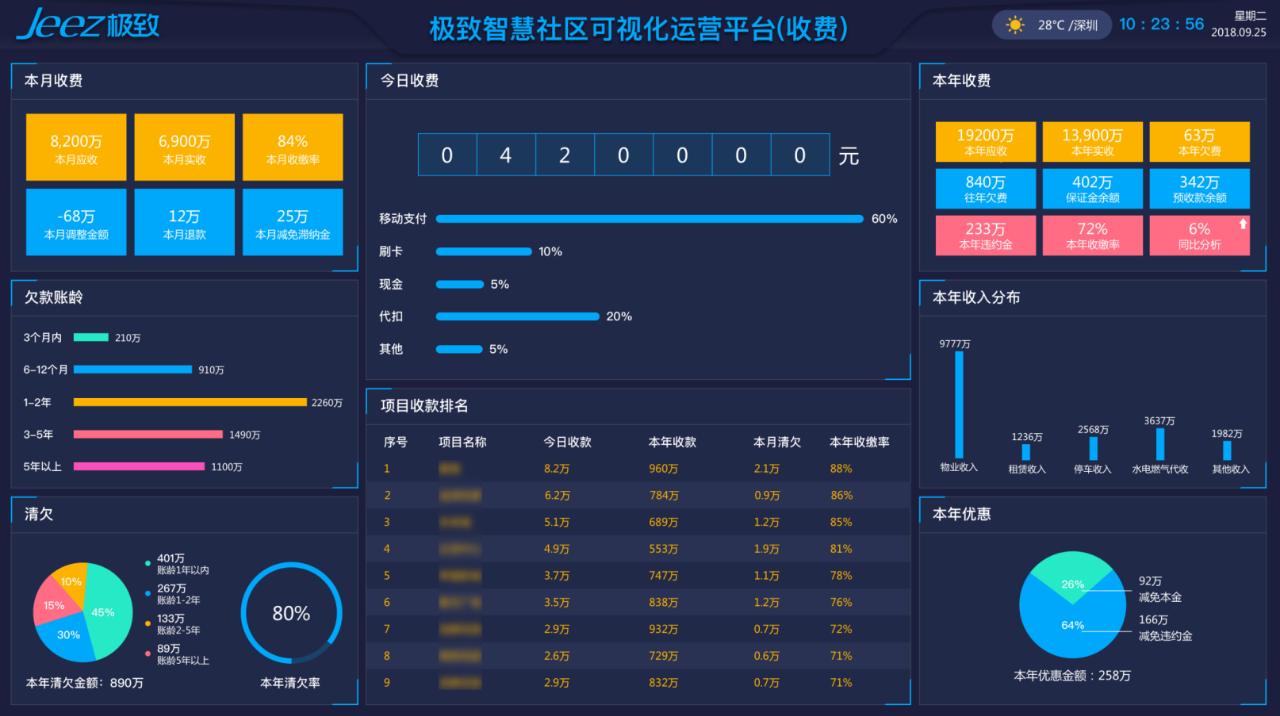The height and width of the screenshot is (716, 1280).
Task: Select ranking row 6 with 838万
Action: (x=638, y=603)
